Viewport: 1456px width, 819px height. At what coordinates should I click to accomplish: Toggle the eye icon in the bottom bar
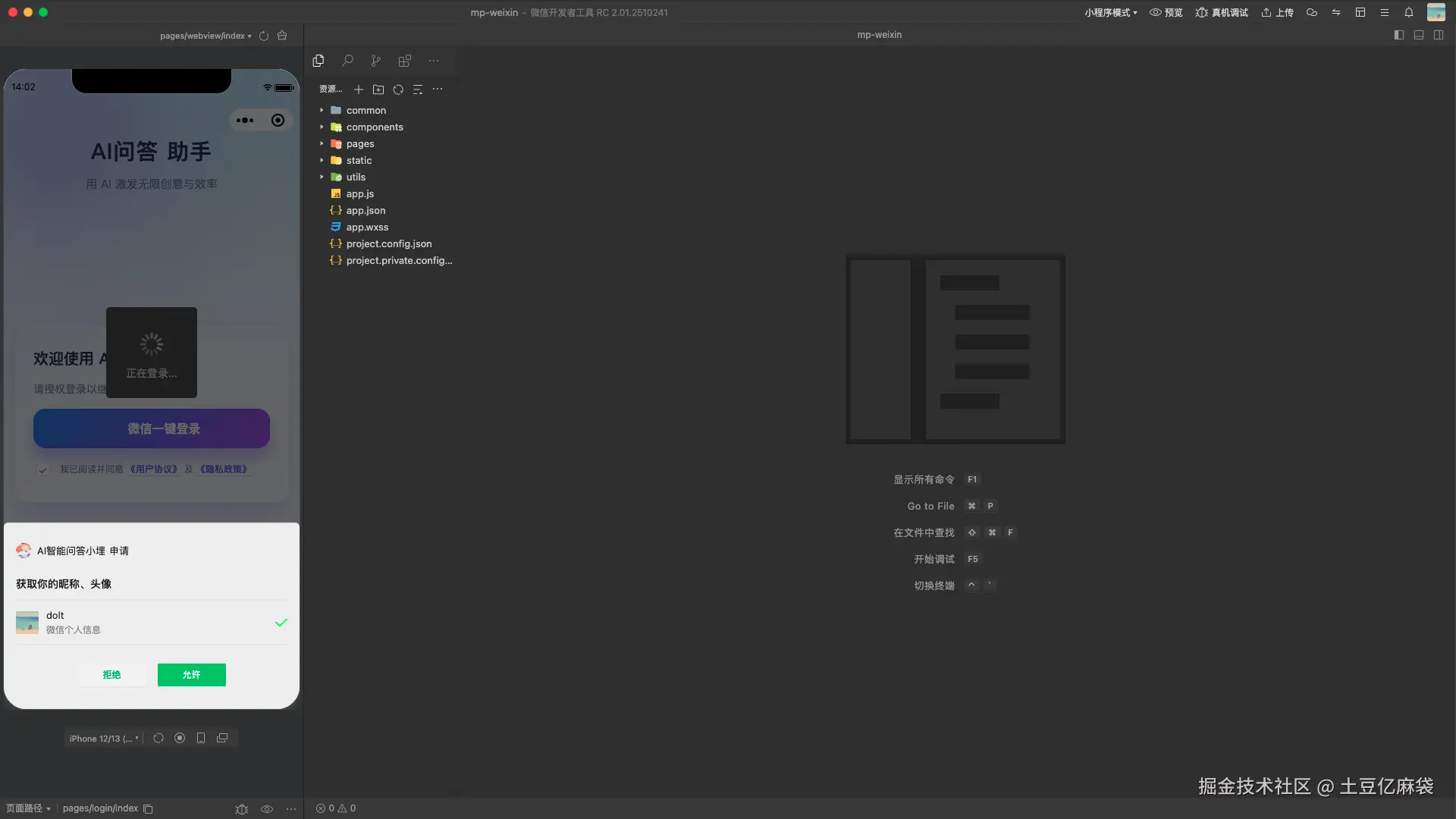click(267, 808)
